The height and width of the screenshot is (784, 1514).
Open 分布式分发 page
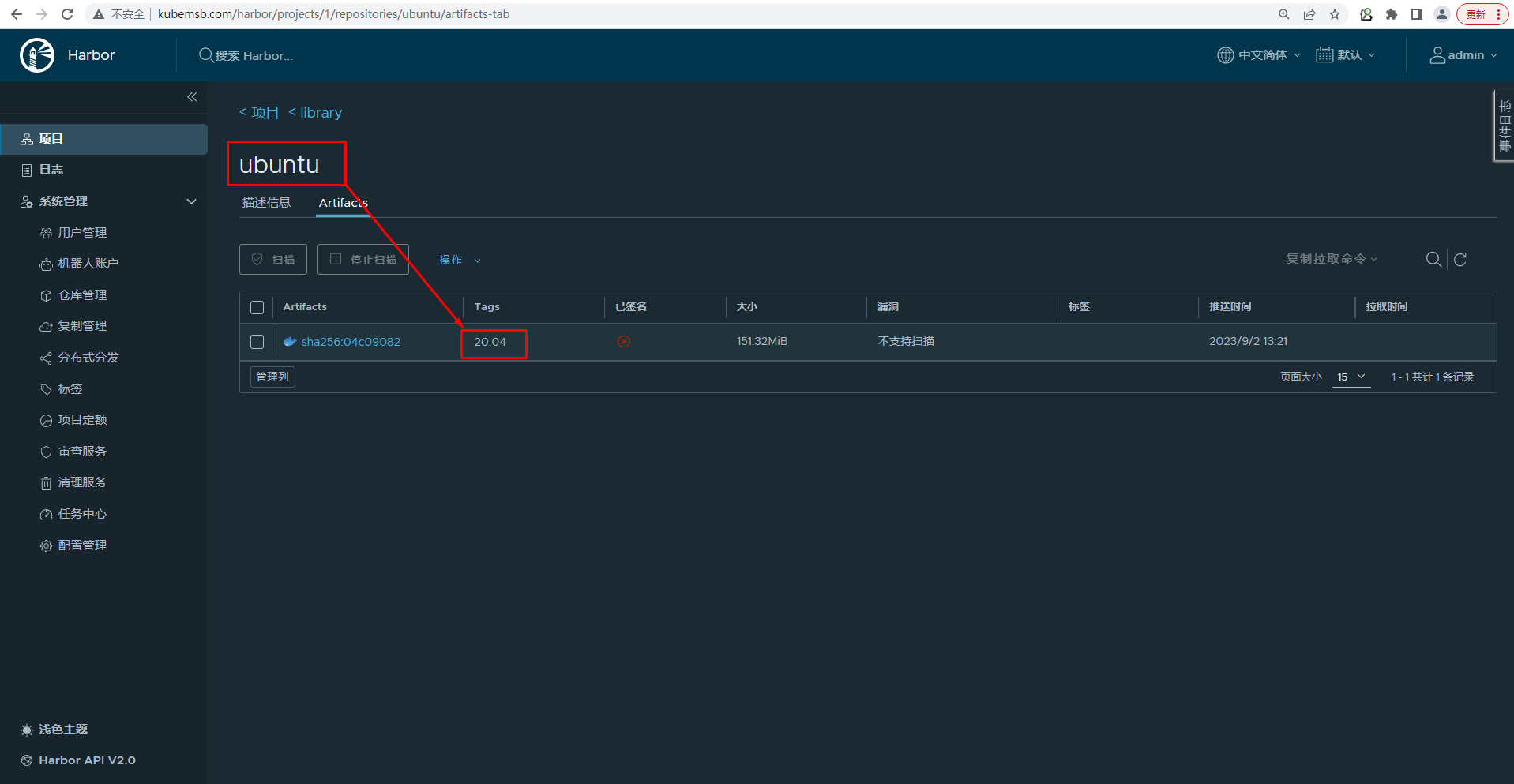point(88,358)
